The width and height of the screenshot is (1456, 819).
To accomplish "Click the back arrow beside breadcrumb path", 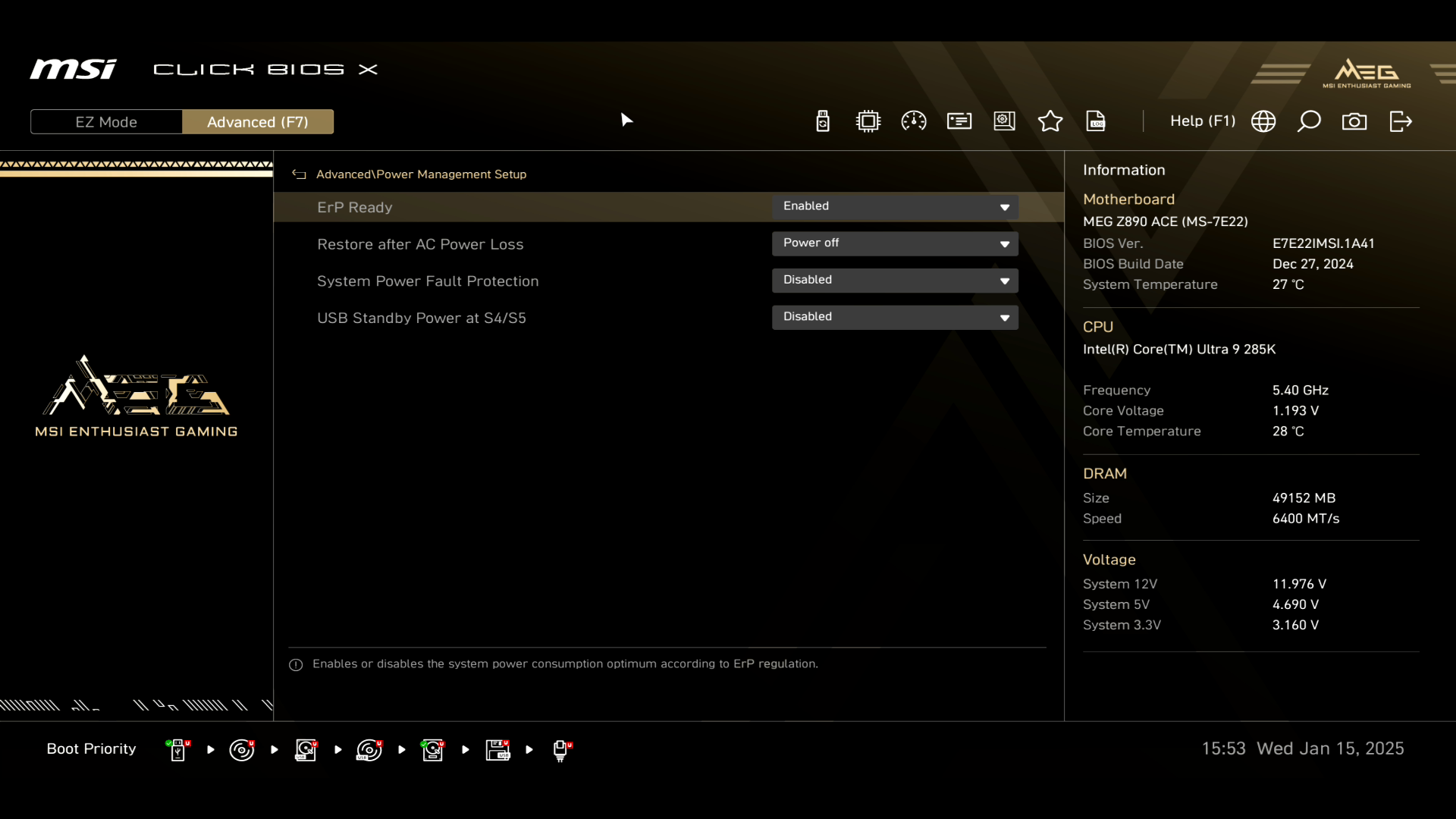I will (299, 174).
